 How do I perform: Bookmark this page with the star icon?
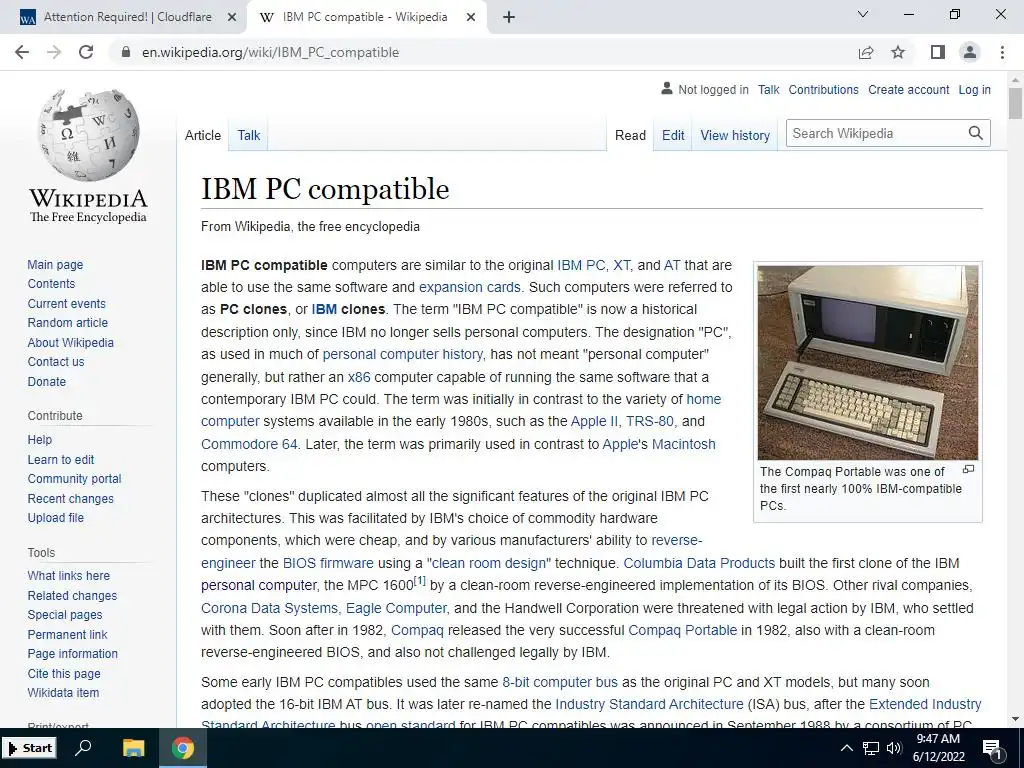[x=898, y=52]
